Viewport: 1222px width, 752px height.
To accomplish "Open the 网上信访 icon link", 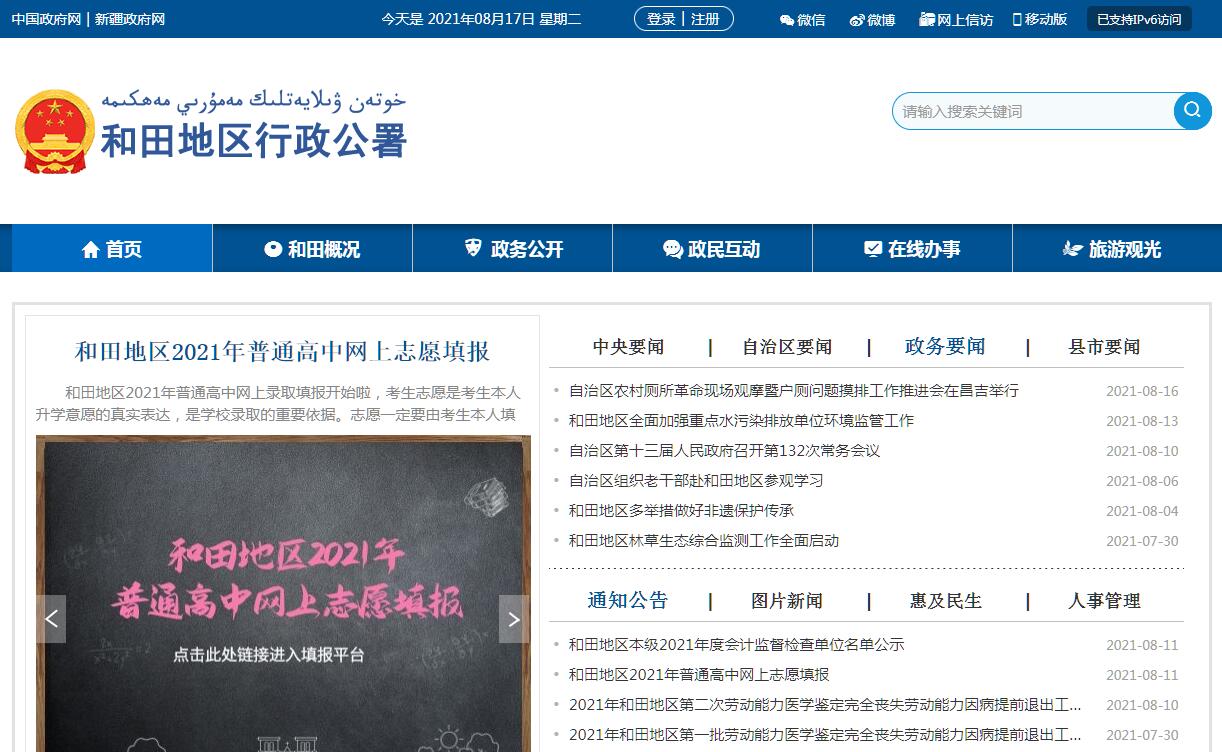I will click(956, 19).
